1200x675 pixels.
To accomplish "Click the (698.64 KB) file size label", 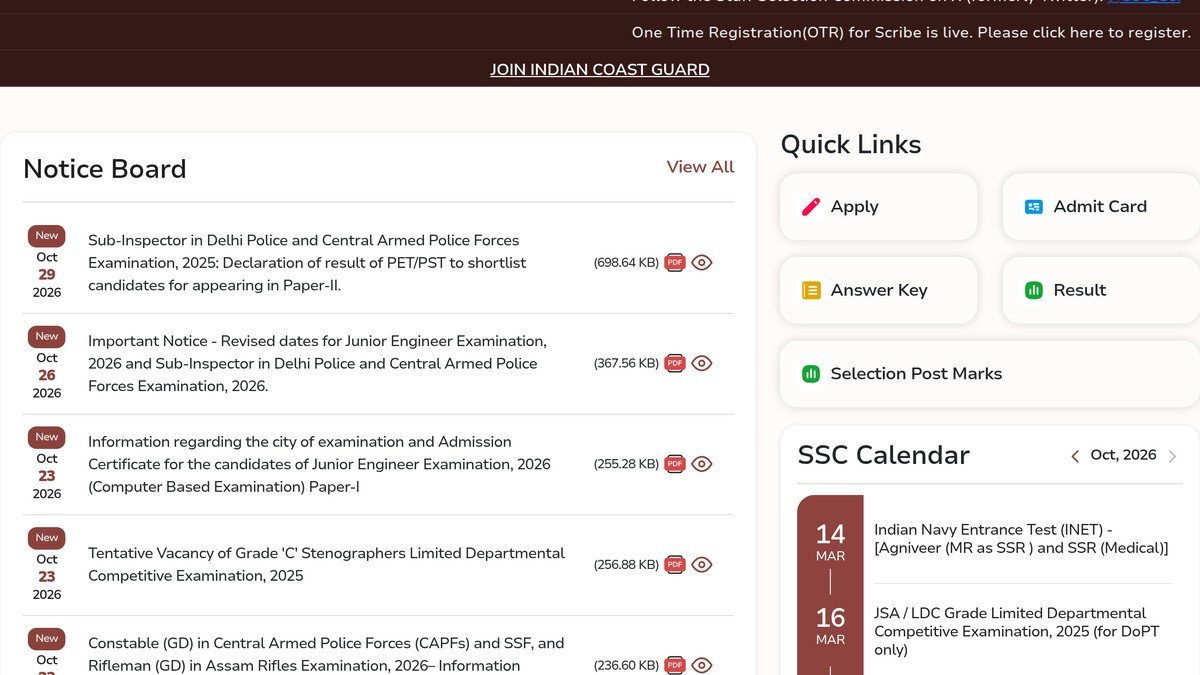I will (626, 263).
